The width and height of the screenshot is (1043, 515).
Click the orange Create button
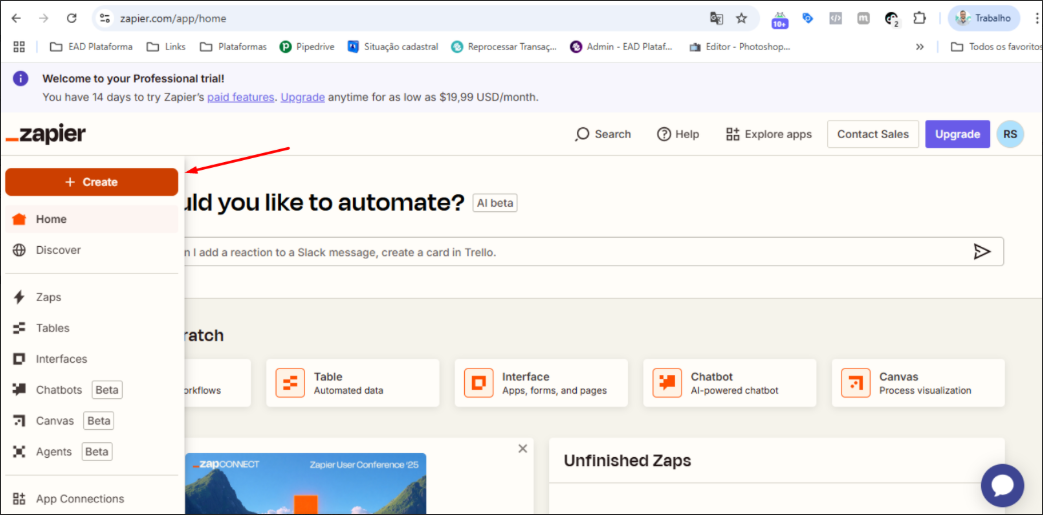coord(91,182)
